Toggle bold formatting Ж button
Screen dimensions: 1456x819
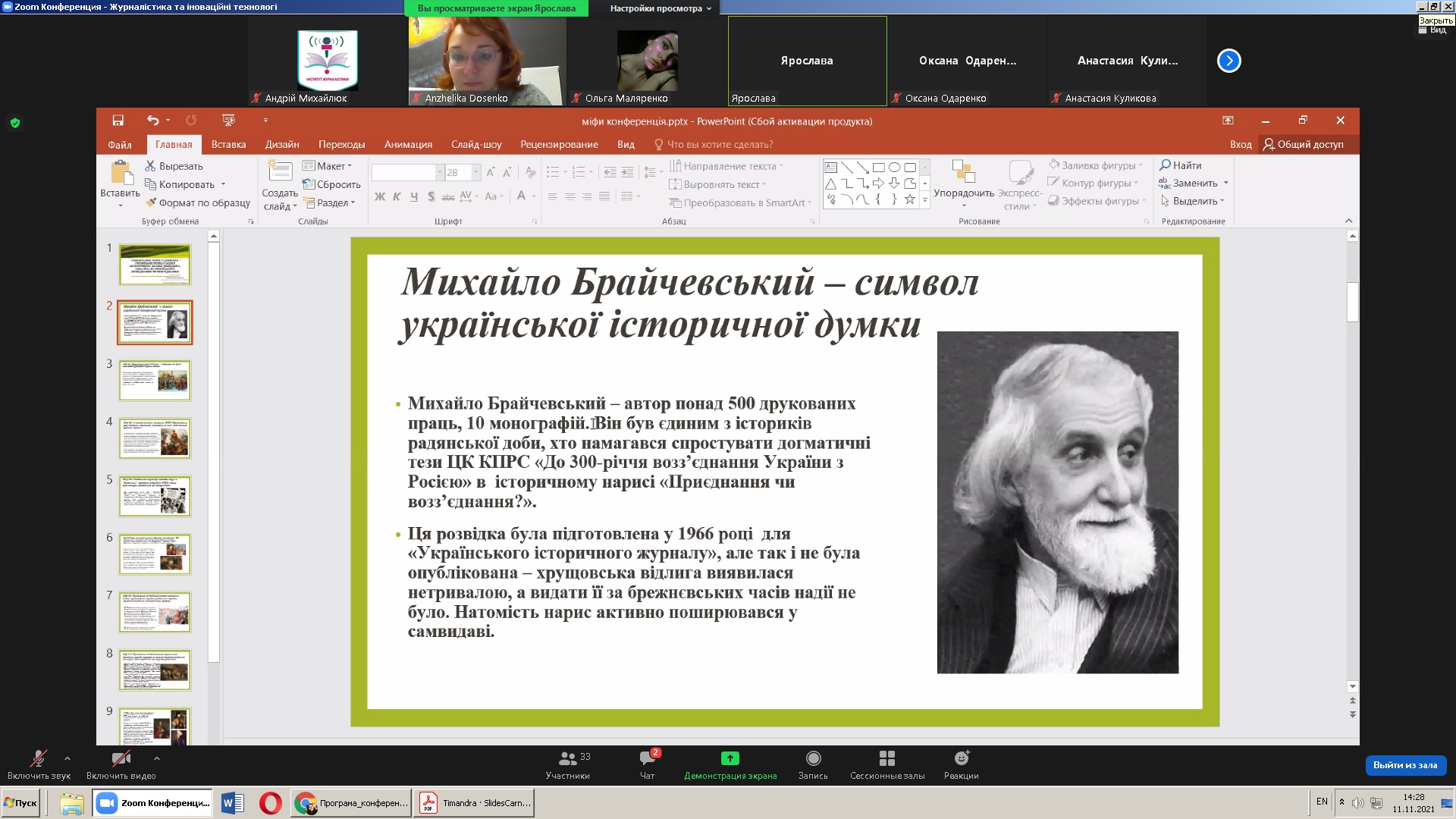click(379, 196)
